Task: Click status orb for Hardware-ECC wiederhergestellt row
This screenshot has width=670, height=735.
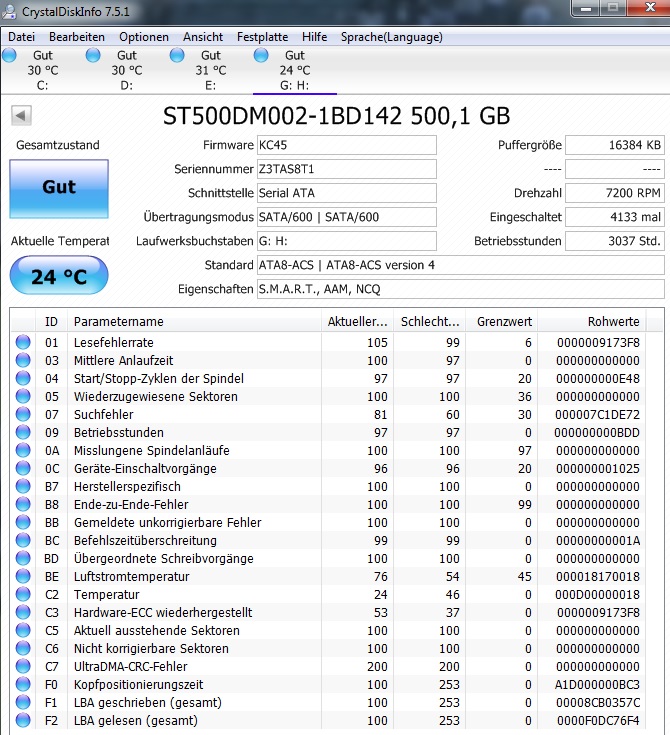Action: (23, 612)
